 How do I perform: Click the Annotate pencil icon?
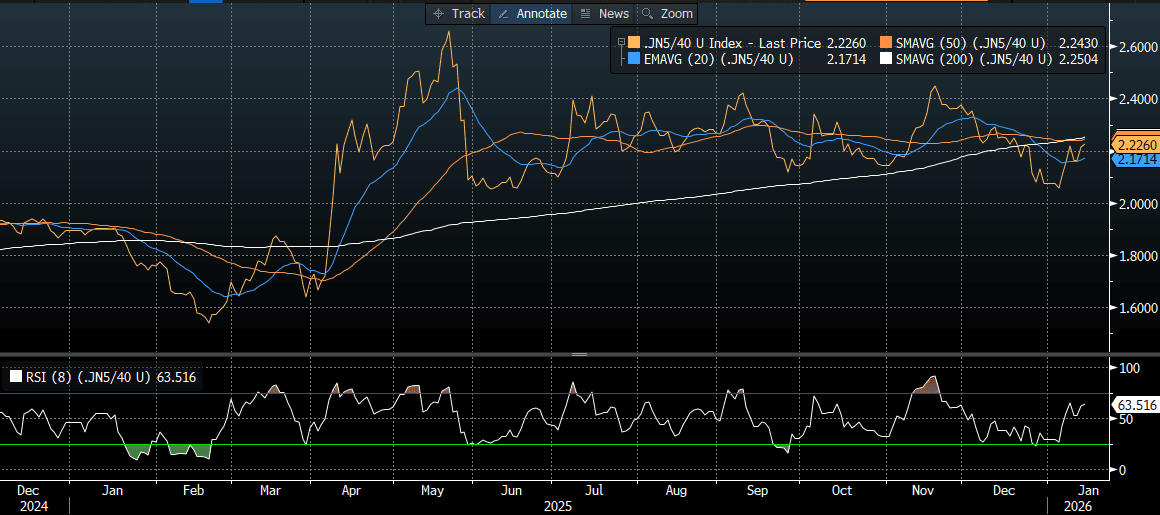(x=504, y=14)
